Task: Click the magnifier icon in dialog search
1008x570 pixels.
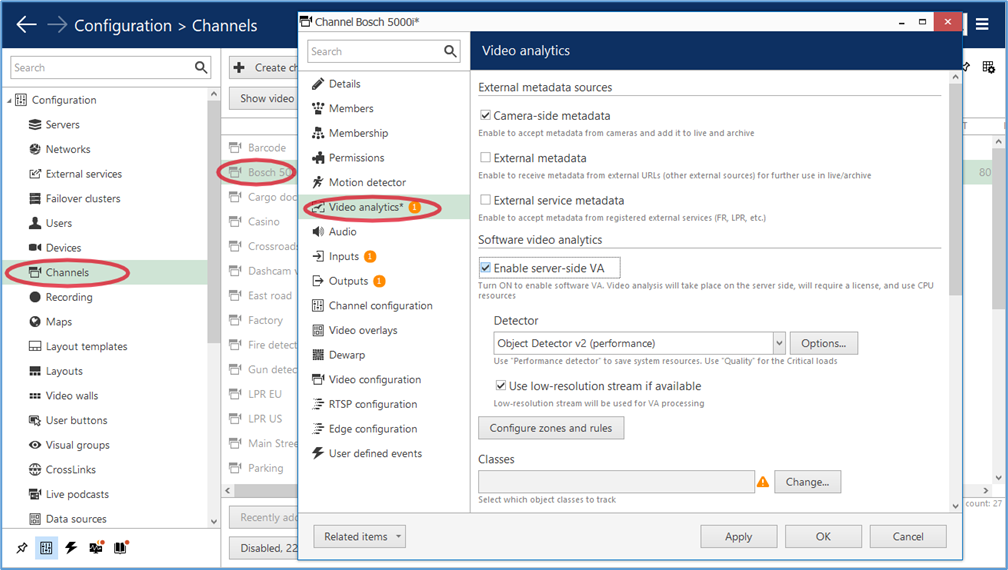Action: (449, 52)
